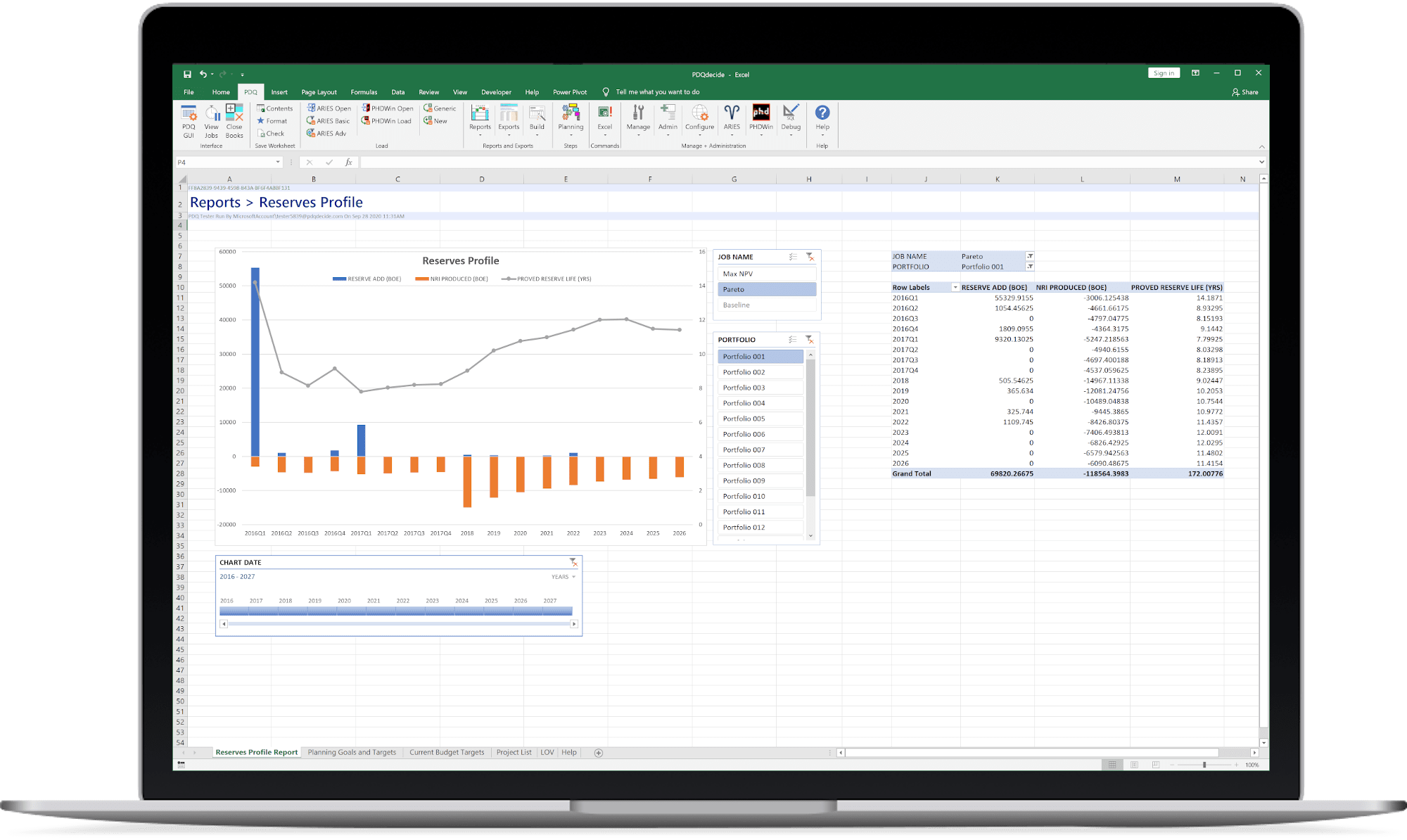Open the Planning Goals and Targets sheet

pyautogui.click(x=352, y=752)
